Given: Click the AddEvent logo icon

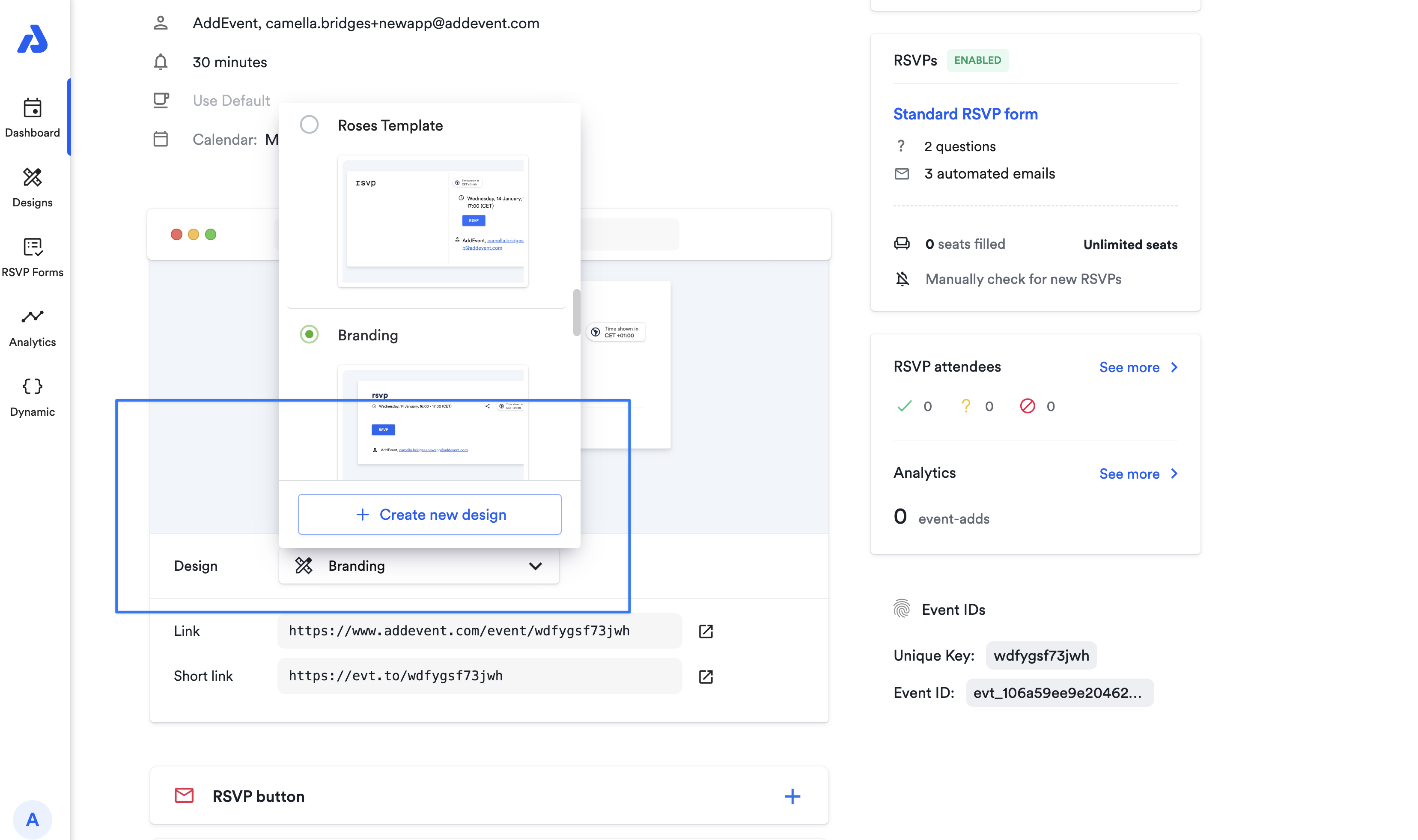Looking at the screenshot, I should click(32, 39).
